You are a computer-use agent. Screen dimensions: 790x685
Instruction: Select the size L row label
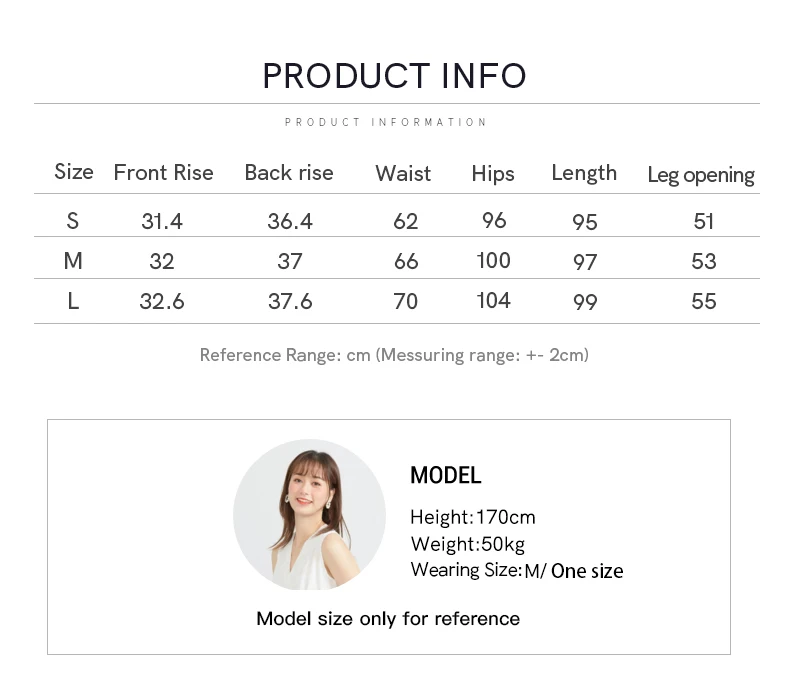tap(73, 301)
